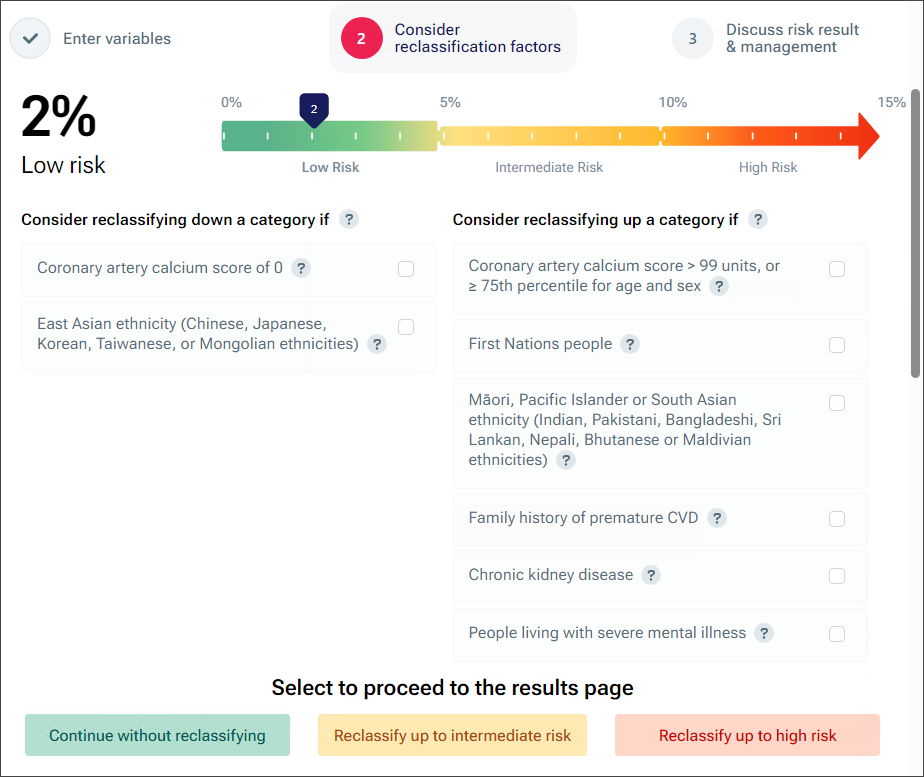Click the vertical scrollbar on the right

point(915,233)
